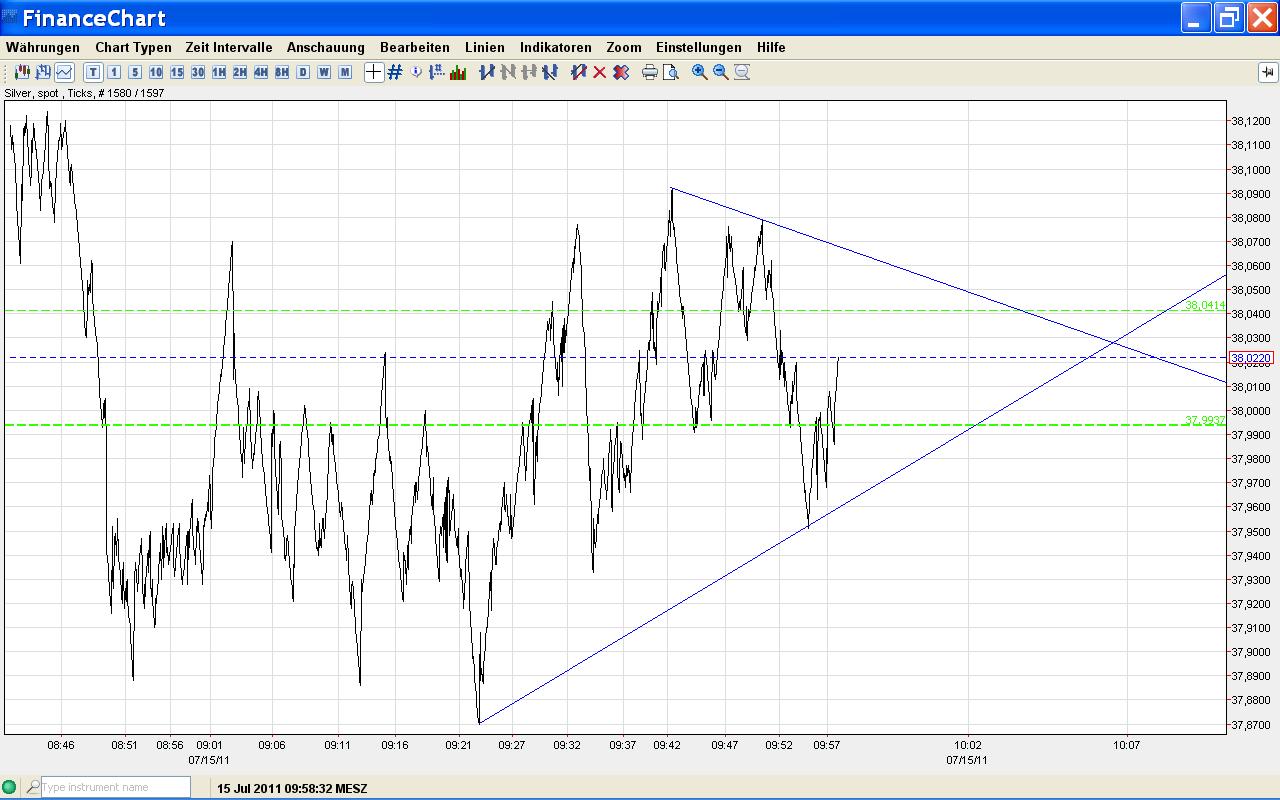Click the 09:42 time axis label
Screen dimensions: 1280x800
pos(668,745)
